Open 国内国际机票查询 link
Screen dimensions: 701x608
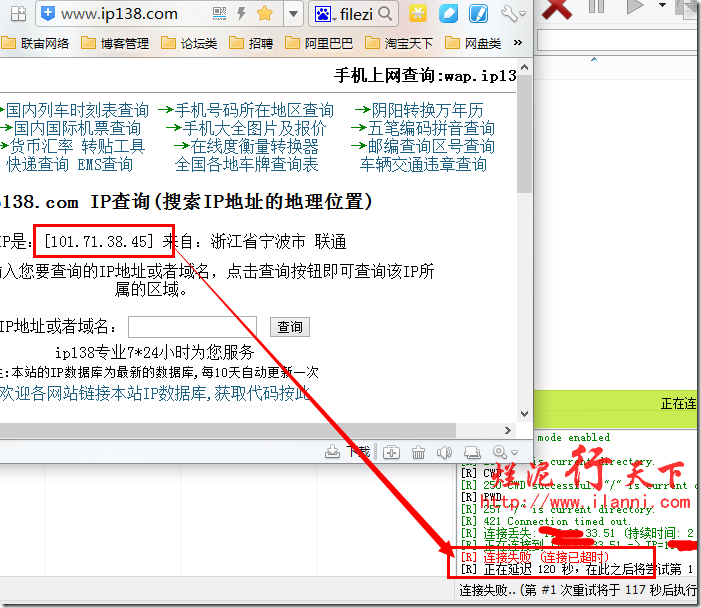[x=77, y=128]
